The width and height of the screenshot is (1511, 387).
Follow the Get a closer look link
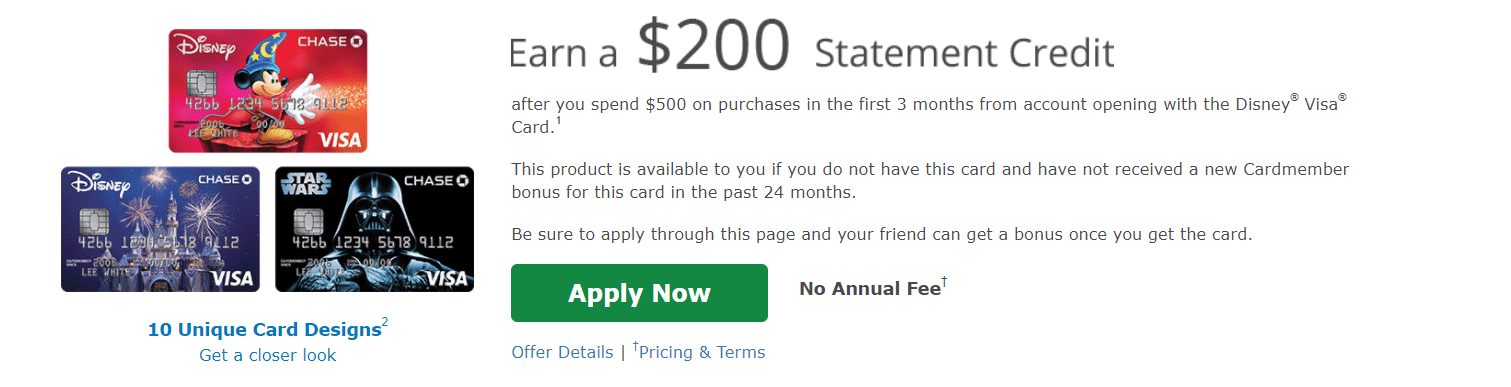pos(268,355)
